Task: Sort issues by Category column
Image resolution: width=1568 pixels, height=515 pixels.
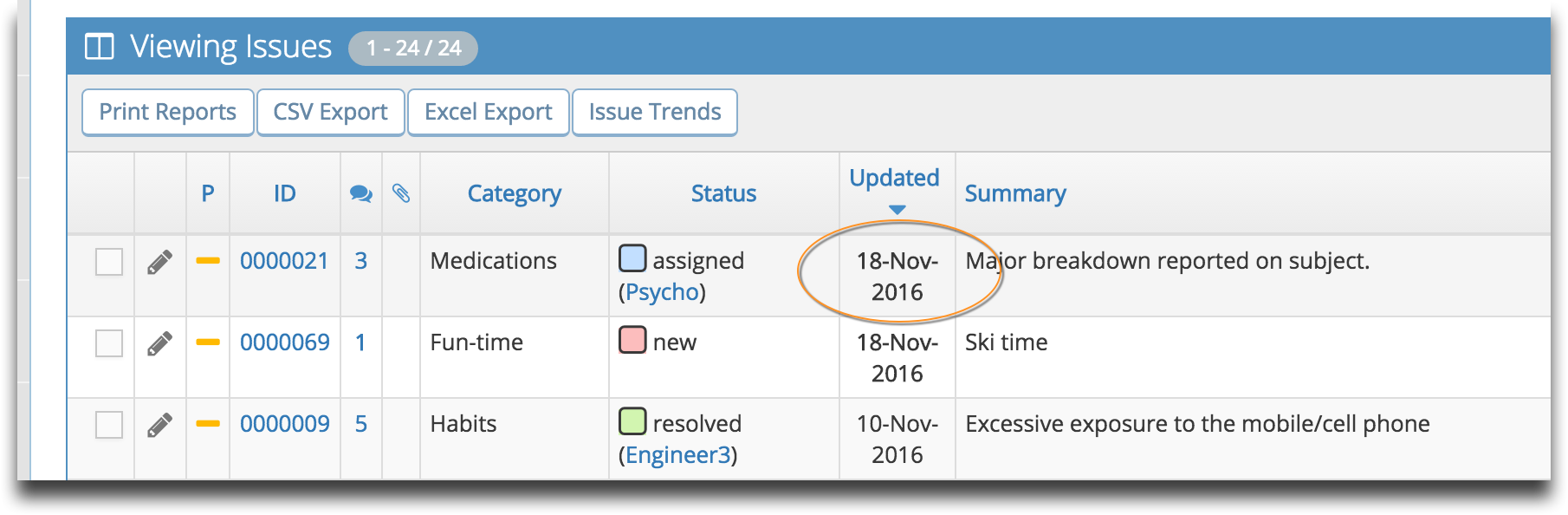Action: pyautogui.click(x=515, y=193)
